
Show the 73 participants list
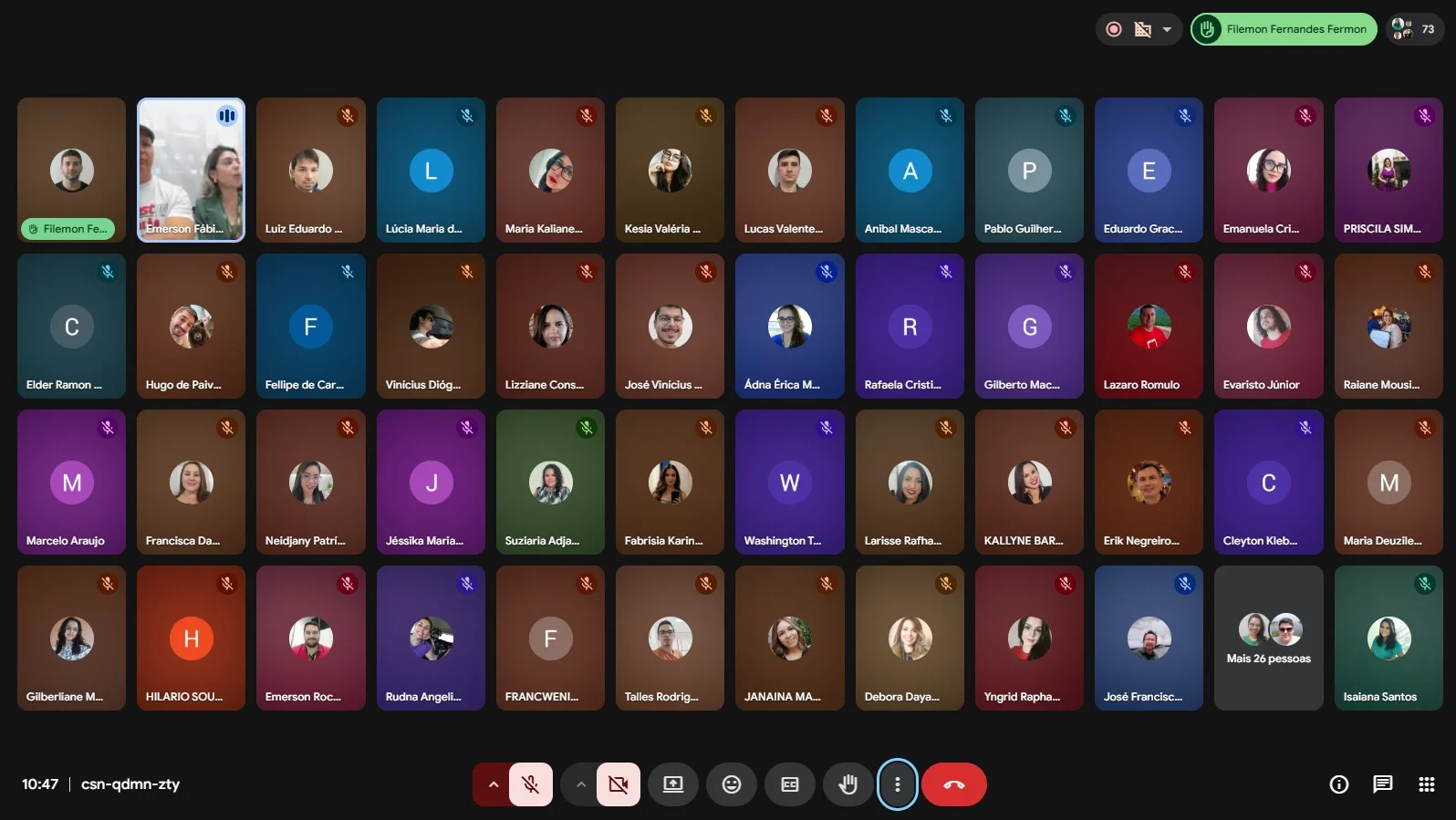pos(1414,29)
